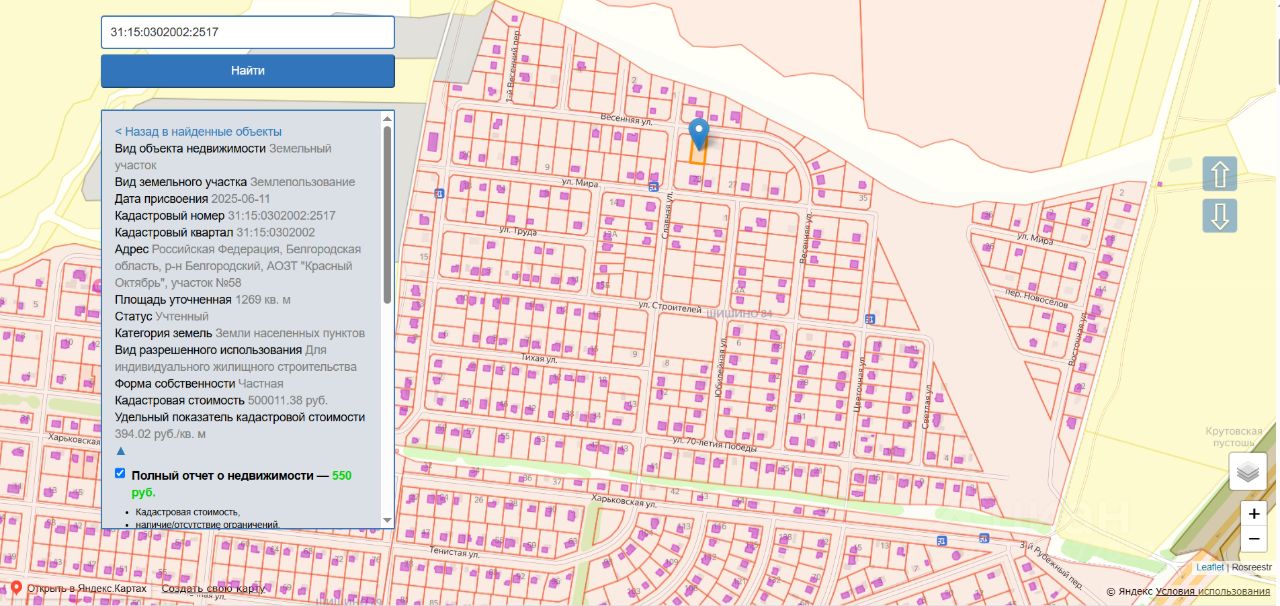This screenshot has height=606, width=1280.
Task: Click the Адрес field label
Action: [x=132, y=249]
